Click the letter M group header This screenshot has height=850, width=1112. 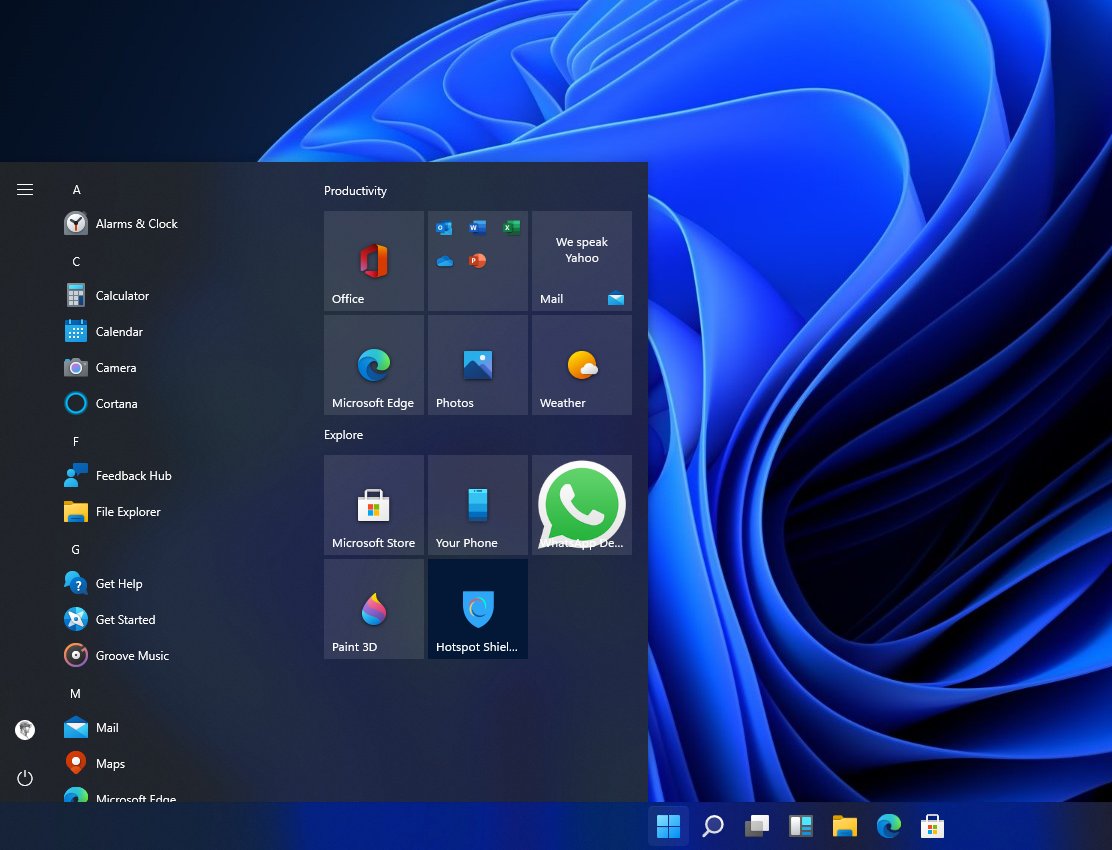coord(76,694)
